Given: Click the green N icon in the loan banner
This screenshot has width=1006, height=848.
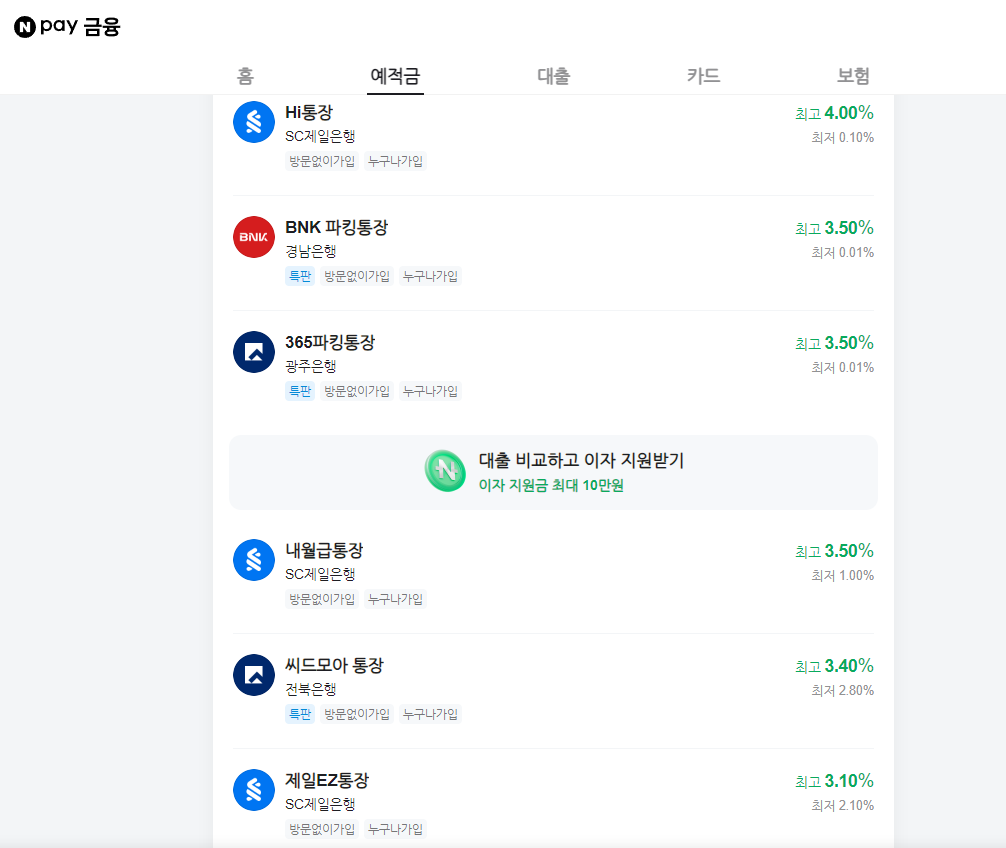Looking at the screenshot, I should click(445, 472).
